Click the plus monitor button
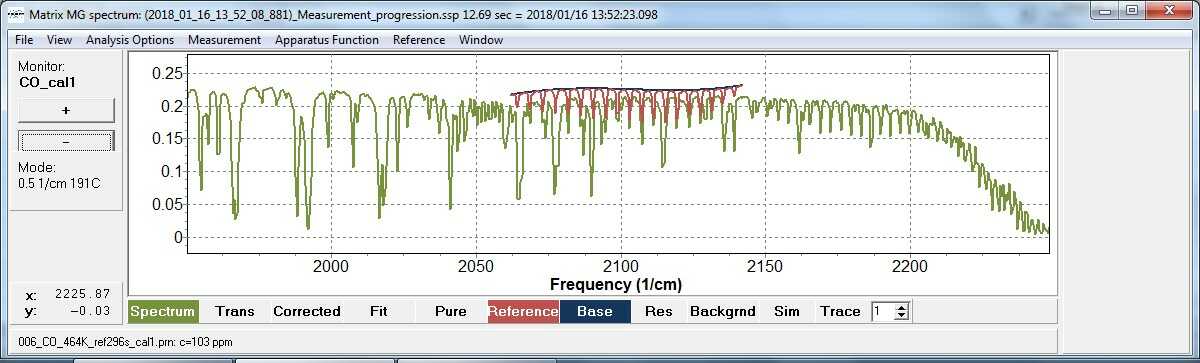The width and height of the screenshot is (1200, 363). (66, 110)
